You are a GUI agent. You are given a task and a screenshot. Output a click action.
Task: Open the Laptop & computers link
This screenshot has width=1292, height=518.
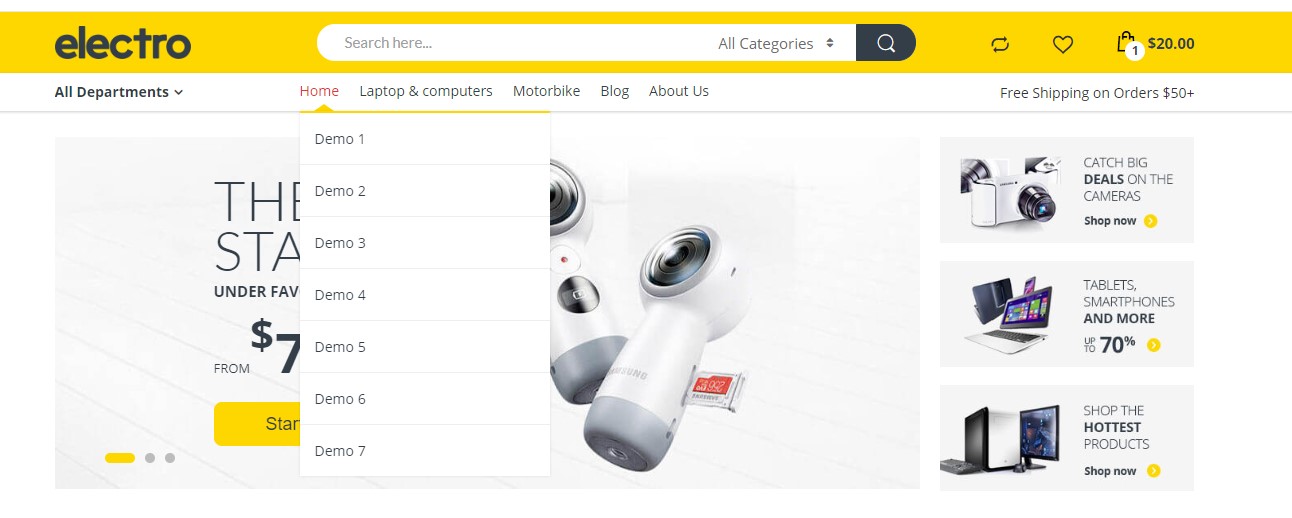coord(426,91)
